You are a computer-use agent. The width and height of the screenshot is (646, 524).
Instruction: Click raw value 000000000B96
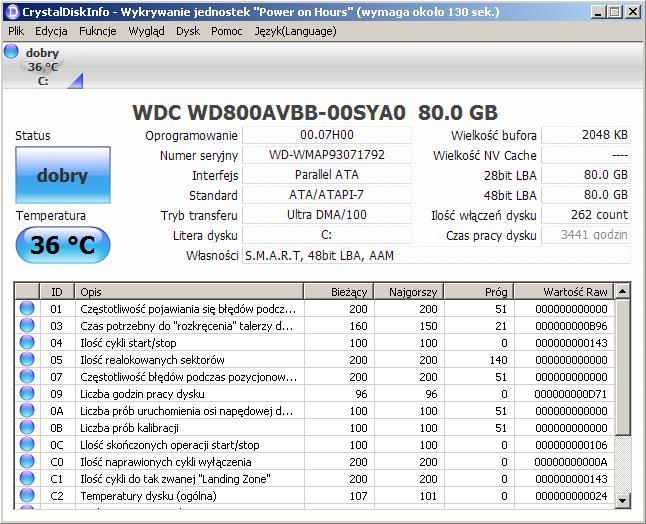click(x=571, y=326)
